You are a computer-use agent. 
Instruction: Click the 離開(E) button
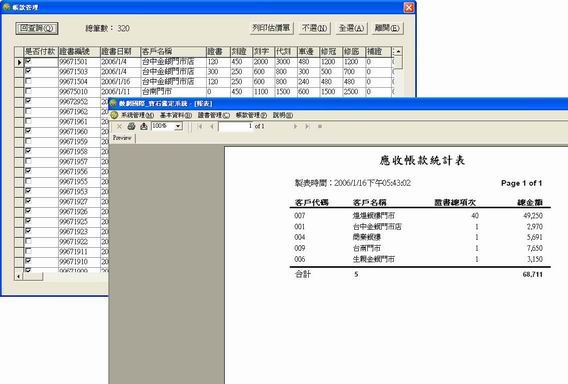[387, 28]
